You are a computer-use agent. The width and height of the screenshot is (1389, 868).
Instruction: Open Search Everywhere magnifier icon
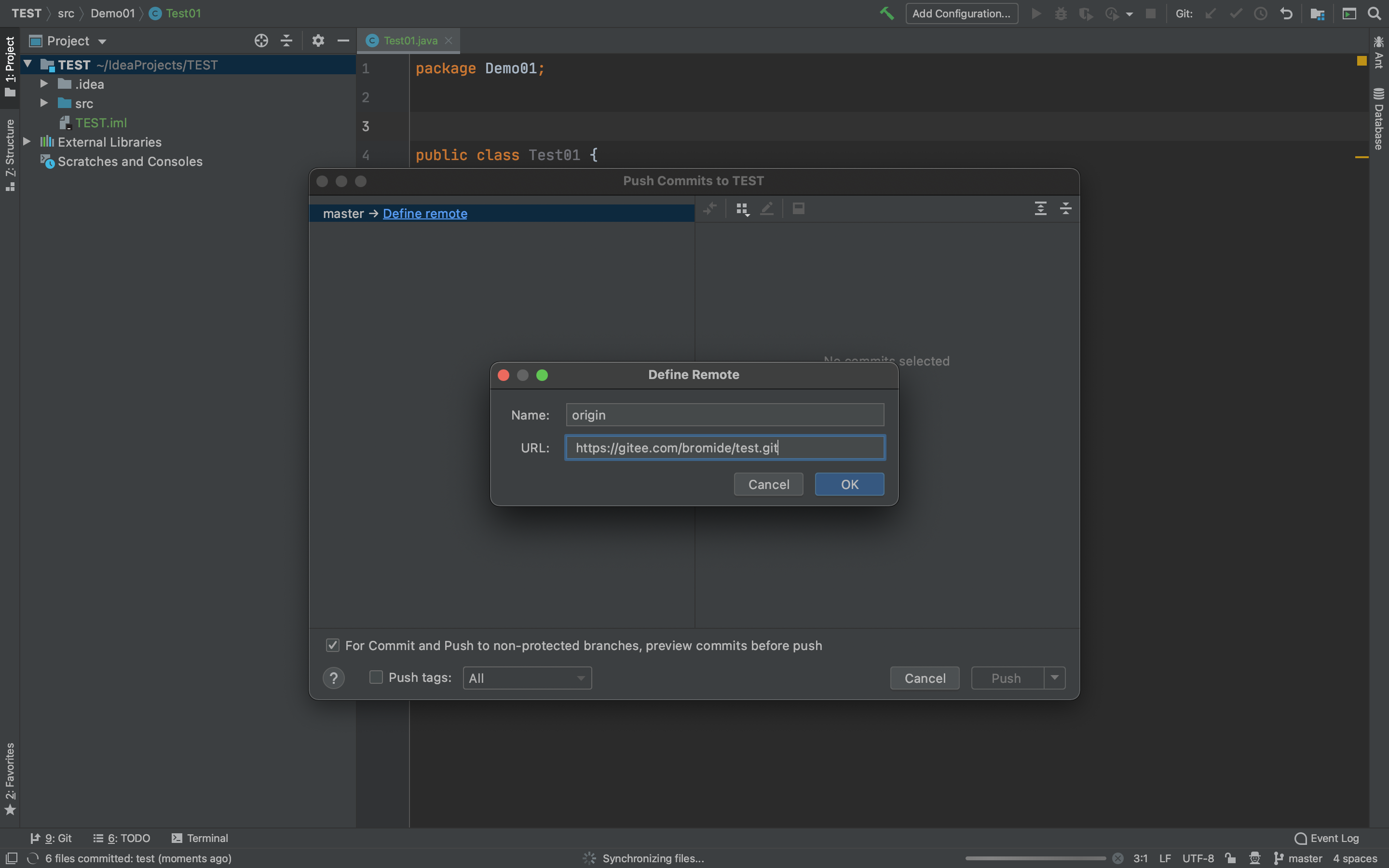[x=1375, y=13]
